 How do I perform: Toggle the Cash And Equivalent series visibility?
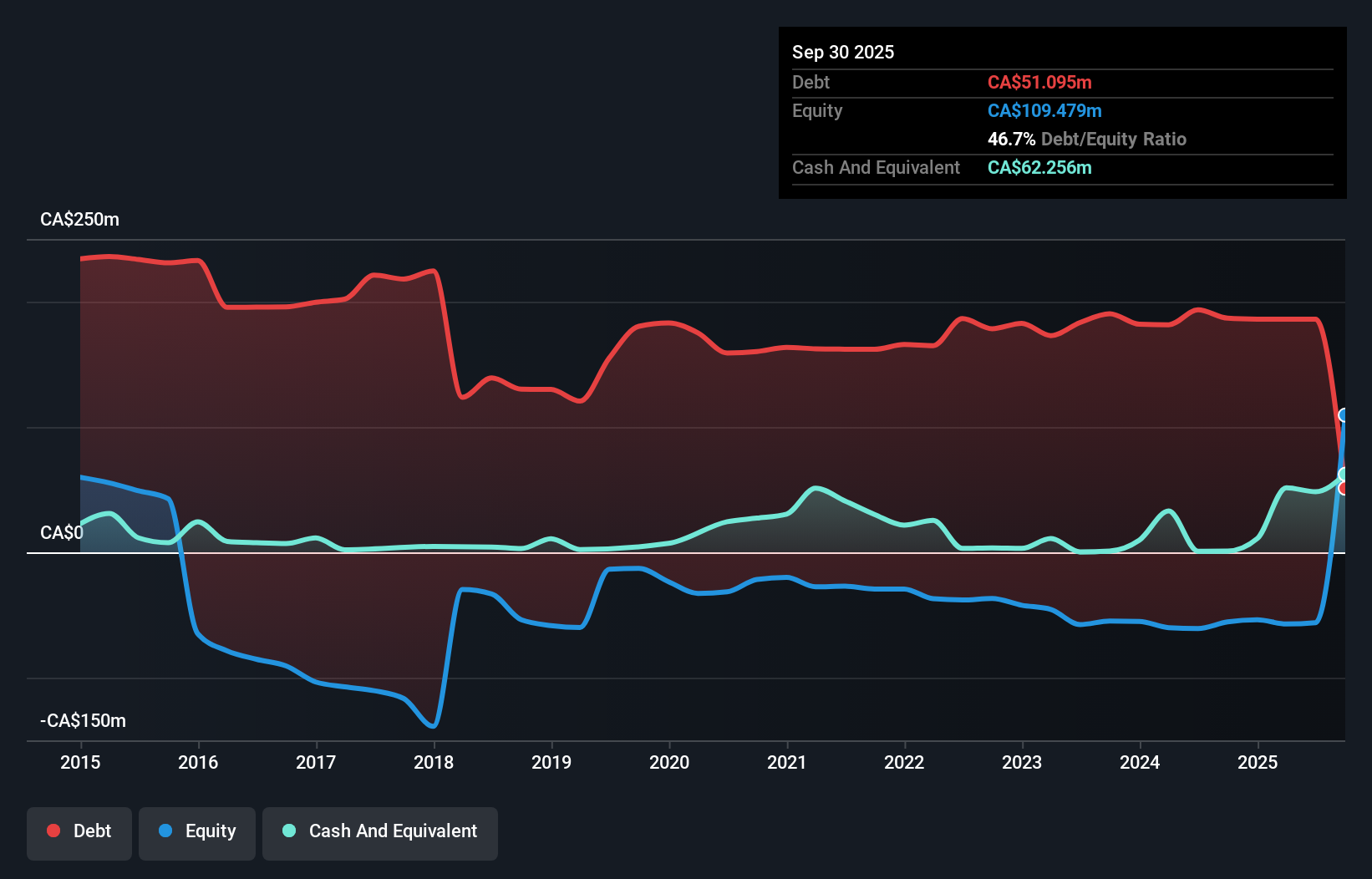380,831
